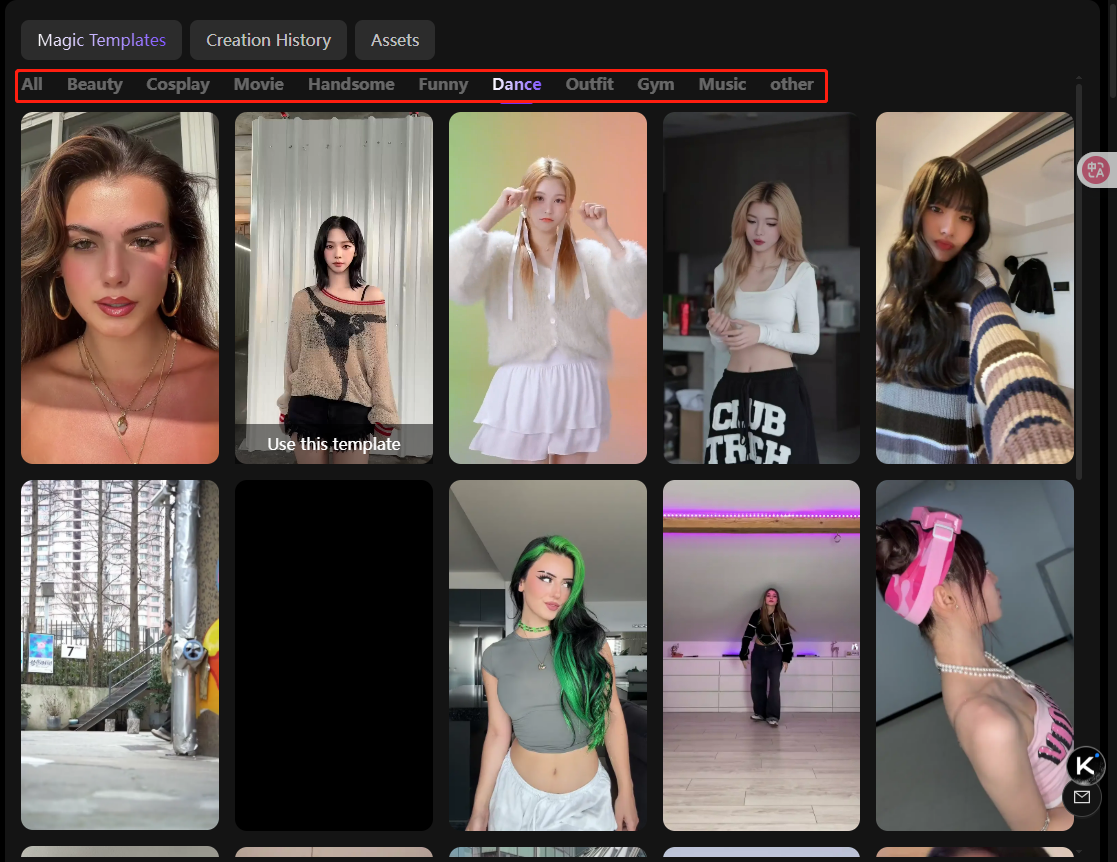Click the Use this template button
Viewport: 1117px width, 862px height.
pos(333,444)
